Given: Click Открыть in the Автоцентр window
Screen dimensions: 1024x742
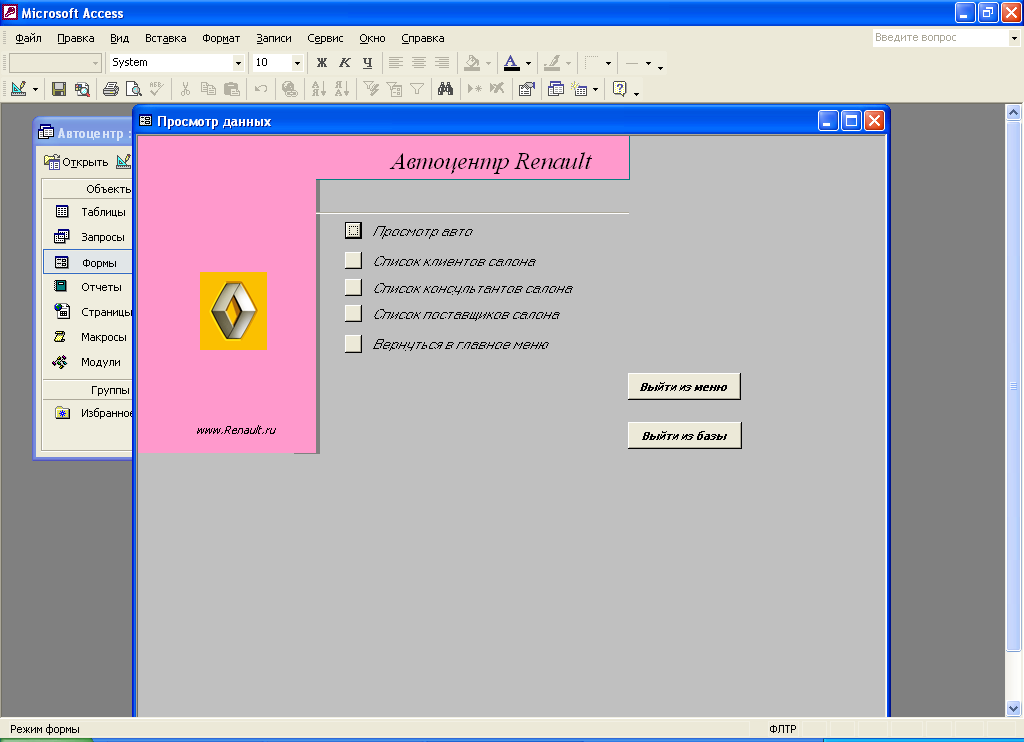Looking at the screenshot, I should click(x=76, y=162).
